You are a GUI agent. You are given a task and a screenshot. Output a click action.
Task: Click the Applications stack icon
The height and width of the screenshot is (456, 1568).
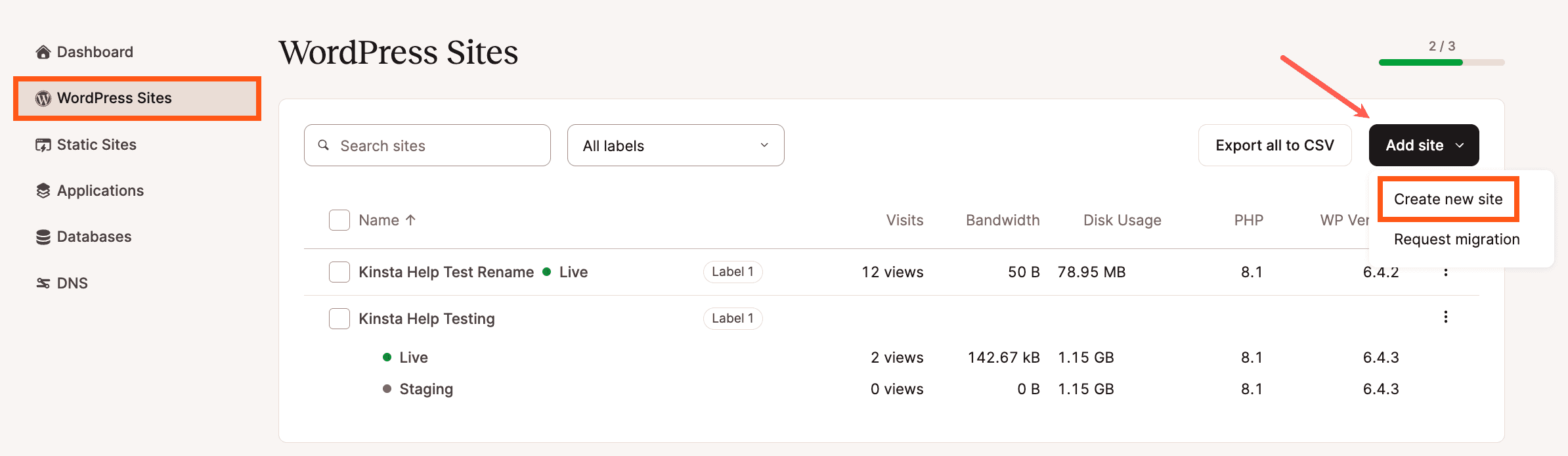43,191
